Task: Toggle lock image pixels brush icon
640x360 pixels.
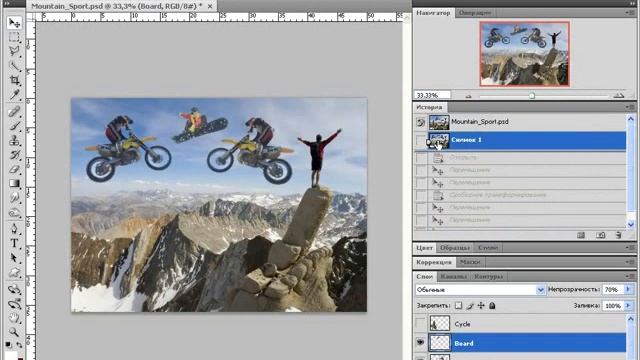Action: click(x=470, y=306)
